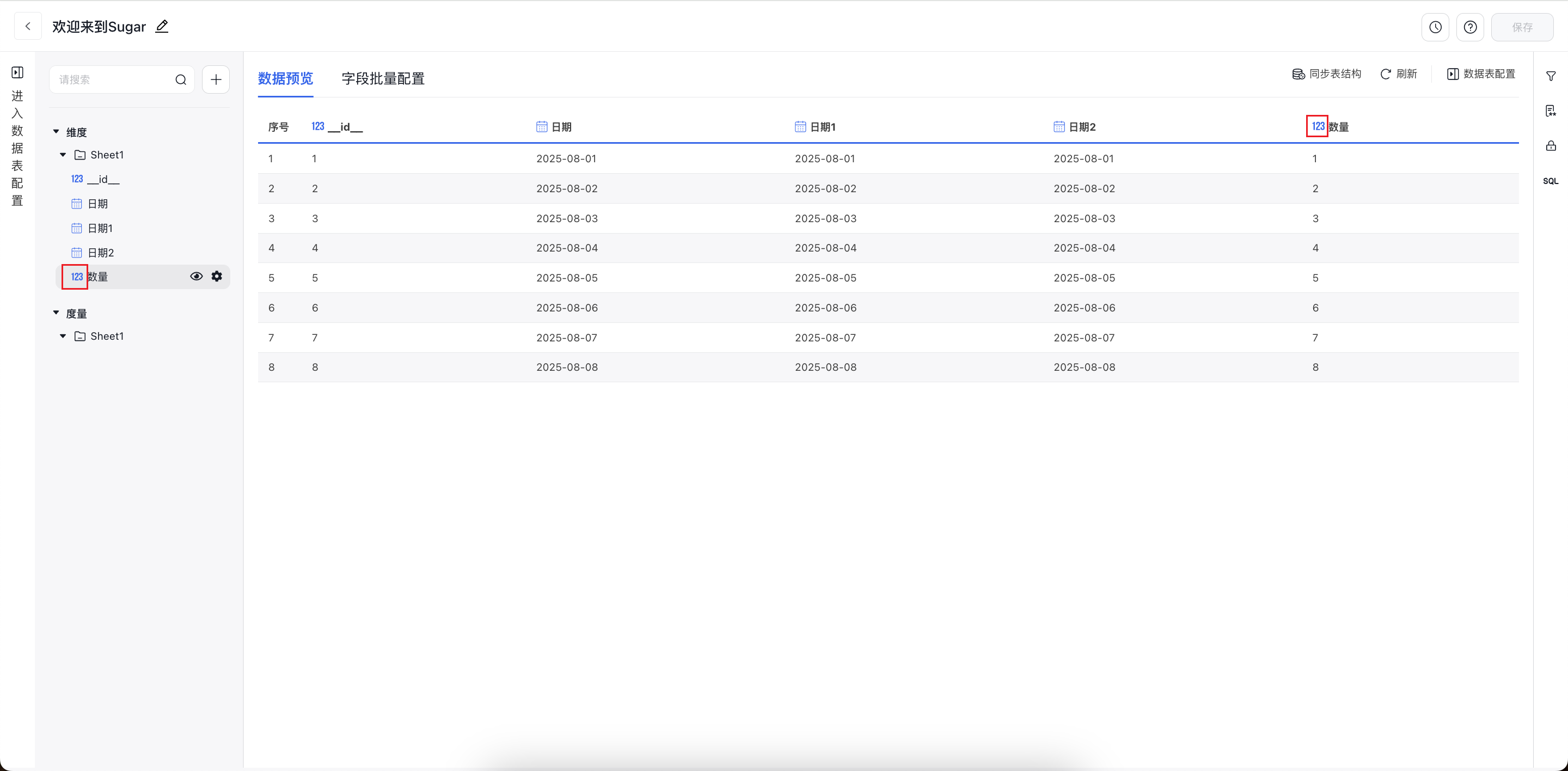This screenshot has width=1568, height=771.
Task: Click calendar icon in 日期1 column header
Action: point(800,126)
